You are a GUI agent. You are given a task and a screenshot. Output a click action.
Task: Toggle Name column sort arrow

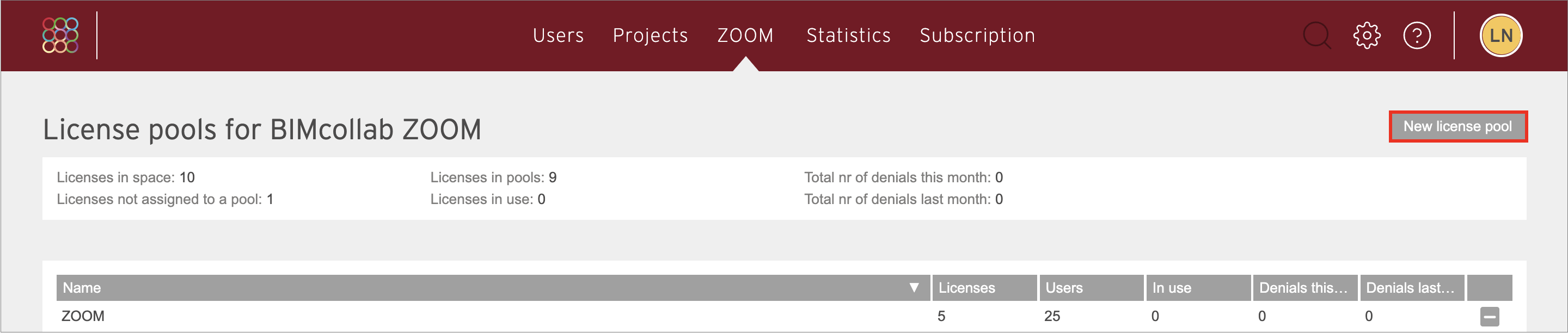[x=914, y=288]
